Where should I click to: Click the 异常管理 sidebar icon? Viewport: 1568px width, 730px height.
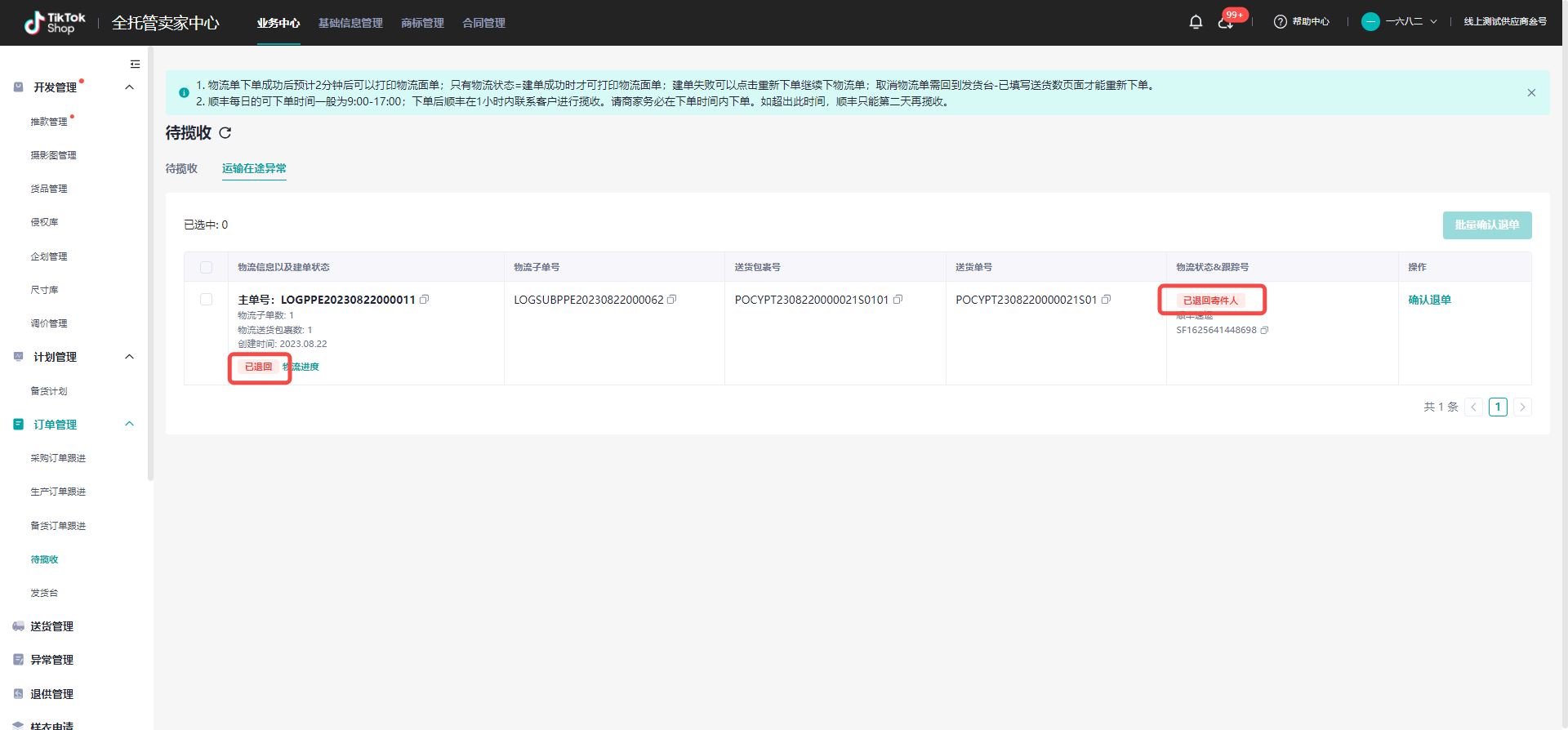click(18, 660)
